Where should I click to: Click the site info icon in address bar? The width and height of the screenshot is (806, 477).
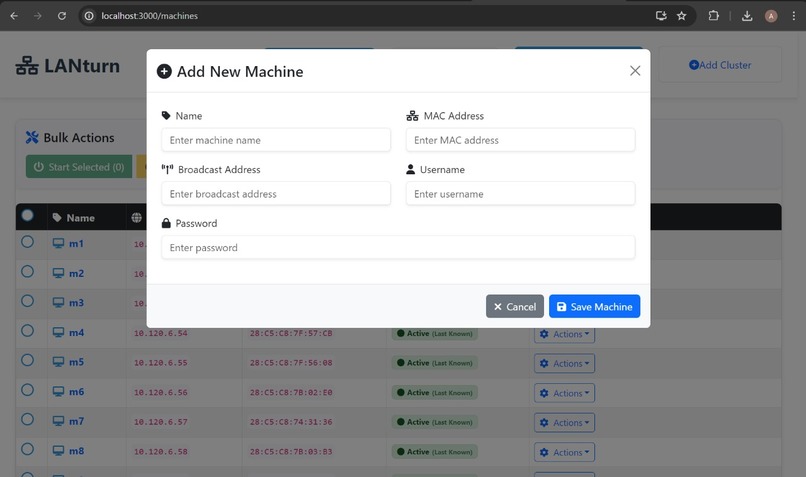click(x=89, y=16)
